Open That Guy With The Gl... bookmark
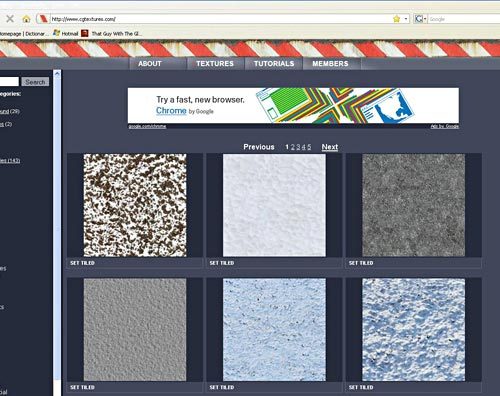This screenshot has width=500, height=396. 112,33
